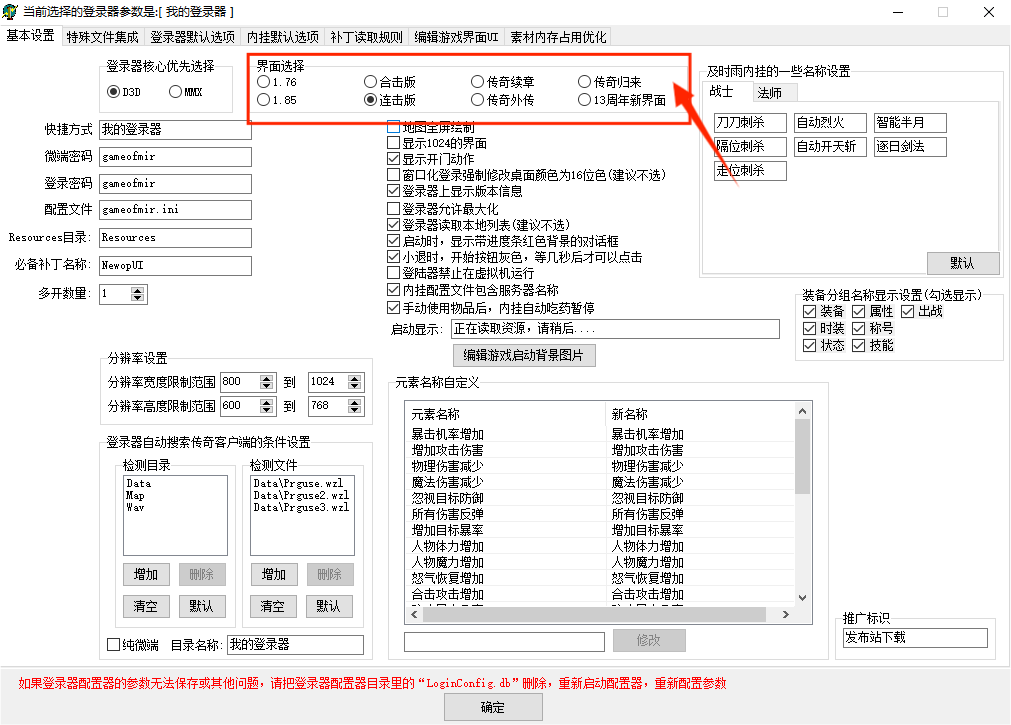This screenshot has width=1011, height=725.
Task: Click 编辑游戏启动背景图片 button
Action: (524, 355)
